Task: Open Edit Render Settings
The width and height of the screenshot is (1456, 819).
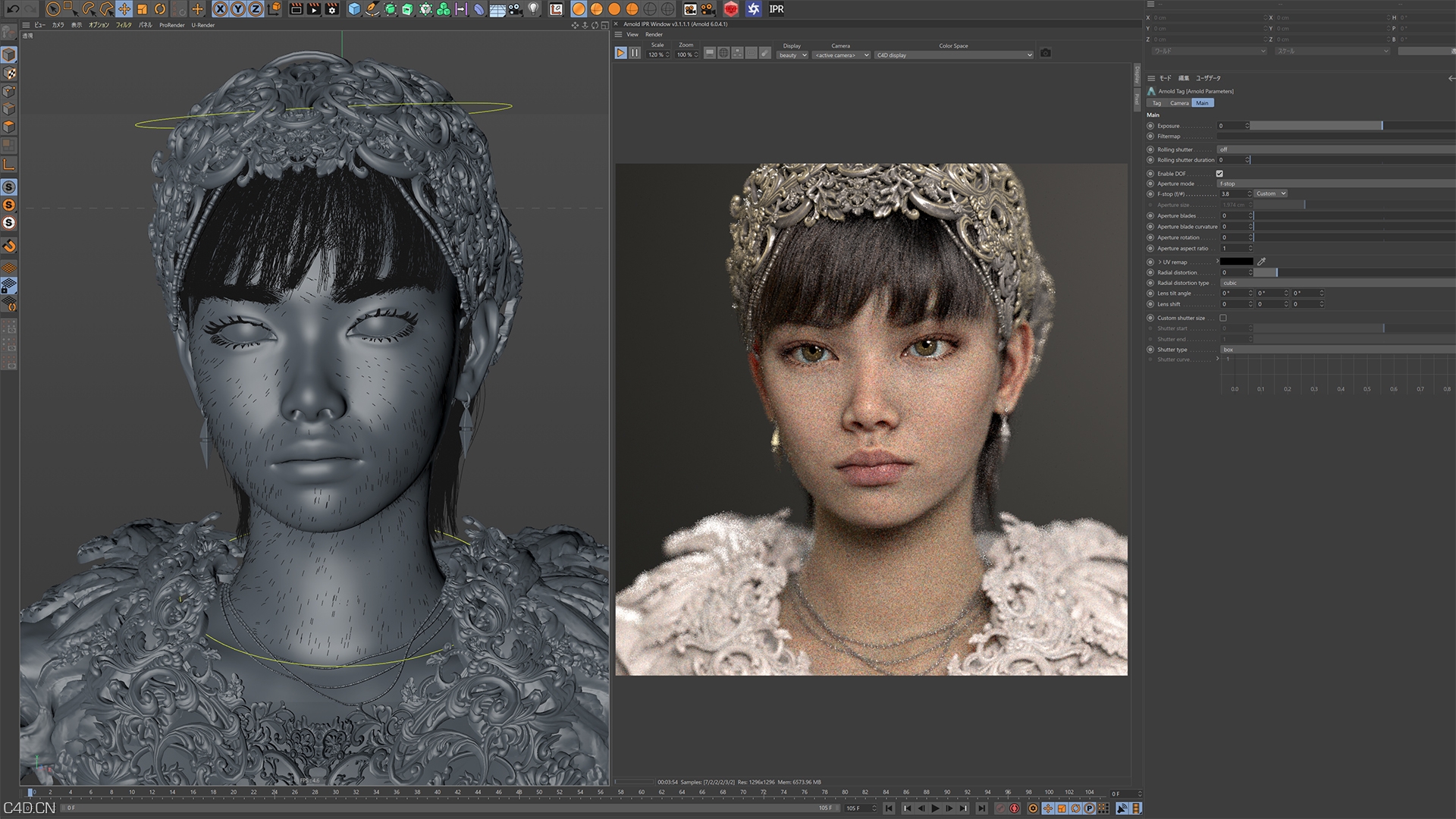Action: [x=332, y=9]
